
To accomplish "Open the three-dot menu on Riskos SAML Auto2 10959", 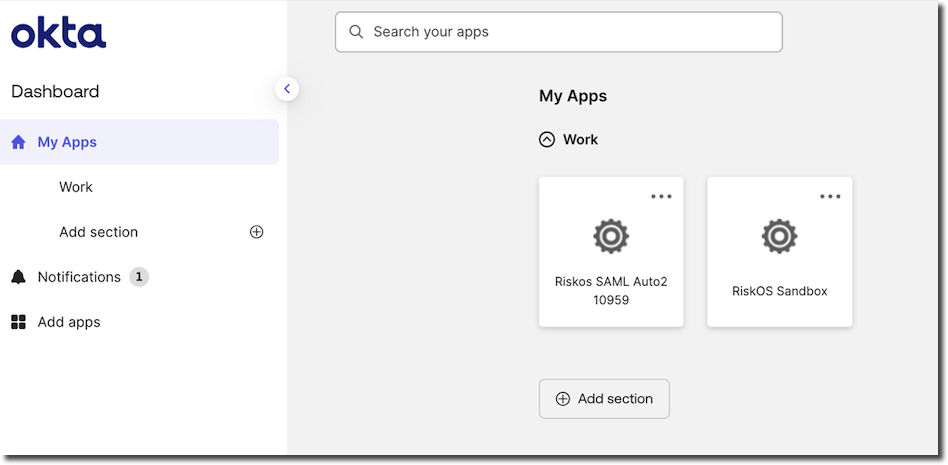I will [x=661, y=197].
